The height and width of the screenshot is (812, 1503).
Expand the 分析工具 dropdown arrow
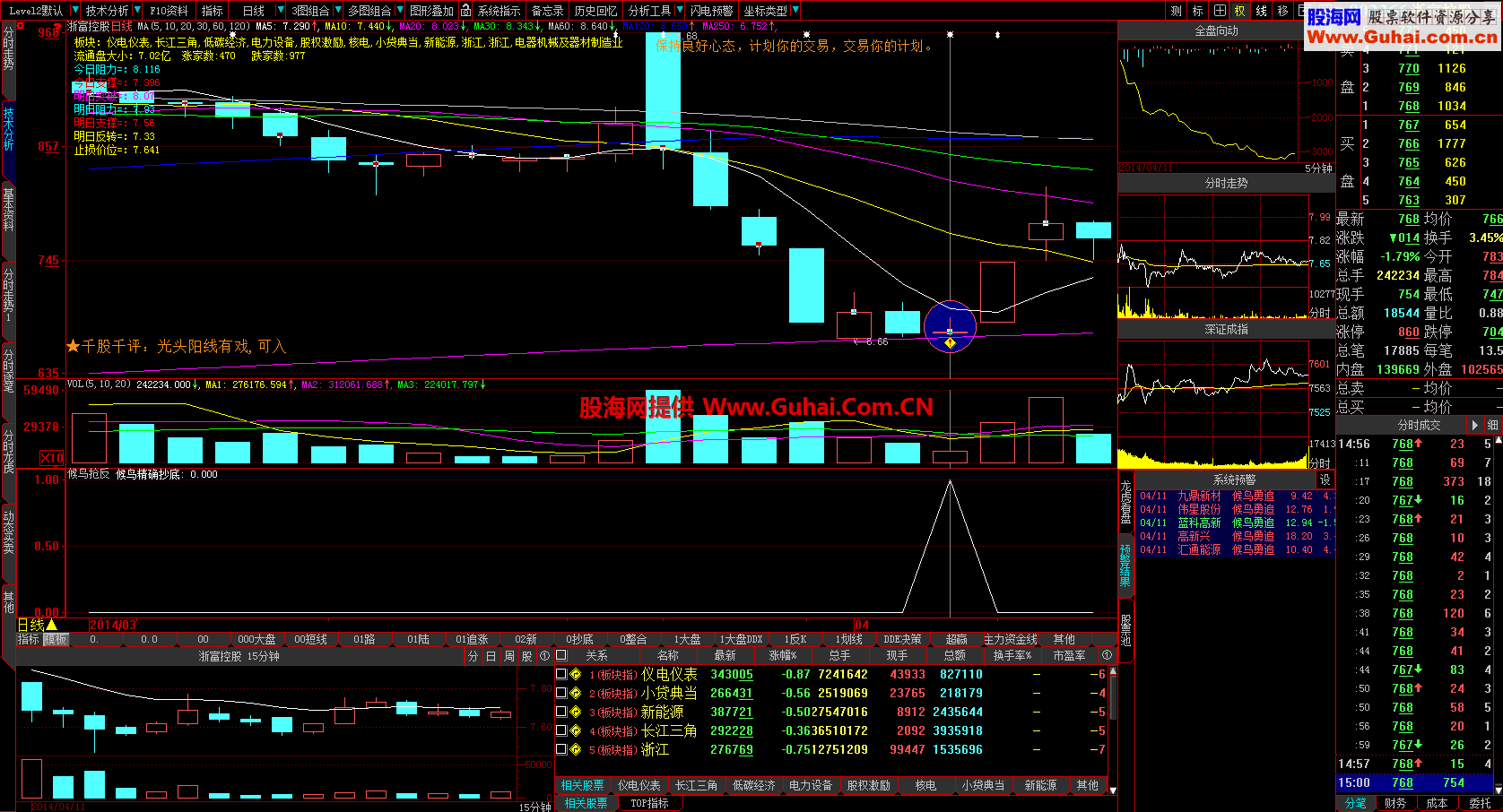(679, 11)
